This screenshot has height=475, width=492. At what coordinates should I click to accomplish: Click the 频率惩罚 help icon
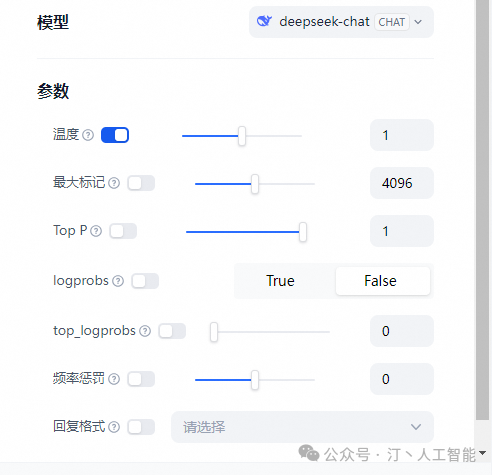[x=114, y=379]
